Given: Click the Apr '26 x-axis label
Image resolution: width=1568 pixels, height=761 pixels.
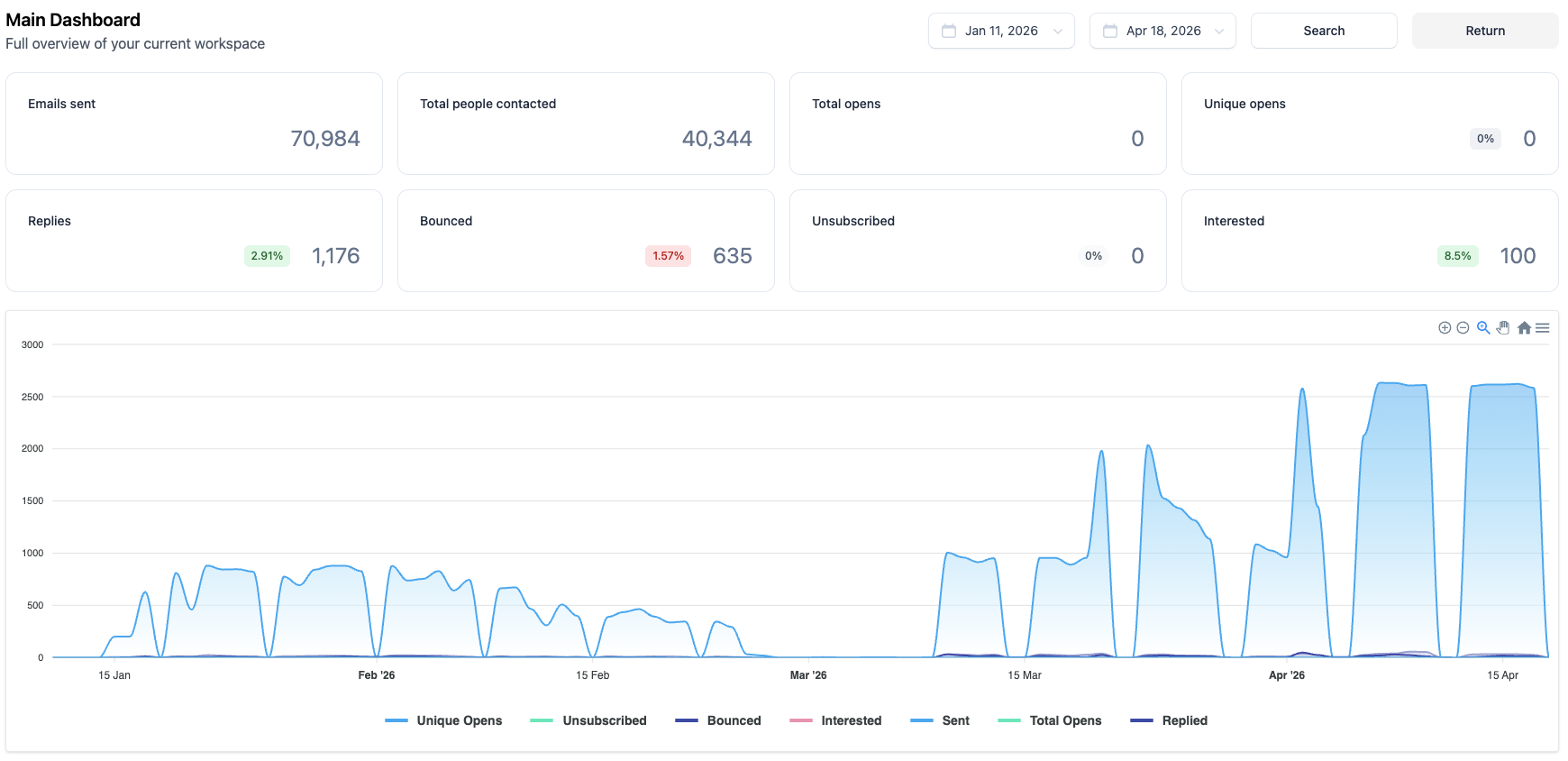Looking at the screenshot, I should pyautogui.click(x=1287, y=675).
